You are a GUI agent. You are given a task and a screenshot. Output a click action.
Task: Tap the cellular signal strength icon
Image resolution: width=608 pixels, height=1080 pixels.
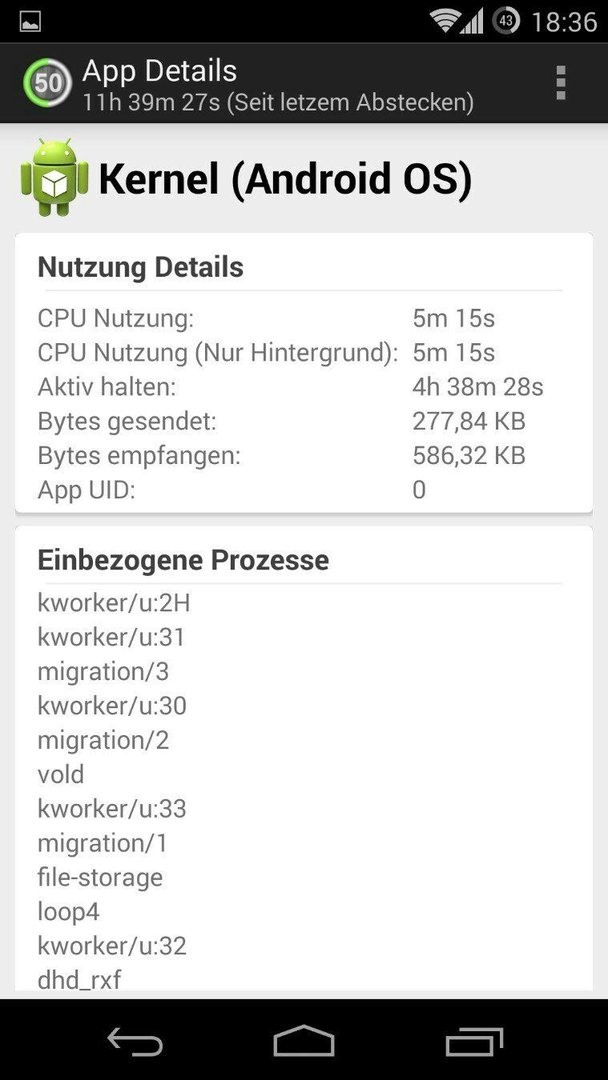point(472,21)
